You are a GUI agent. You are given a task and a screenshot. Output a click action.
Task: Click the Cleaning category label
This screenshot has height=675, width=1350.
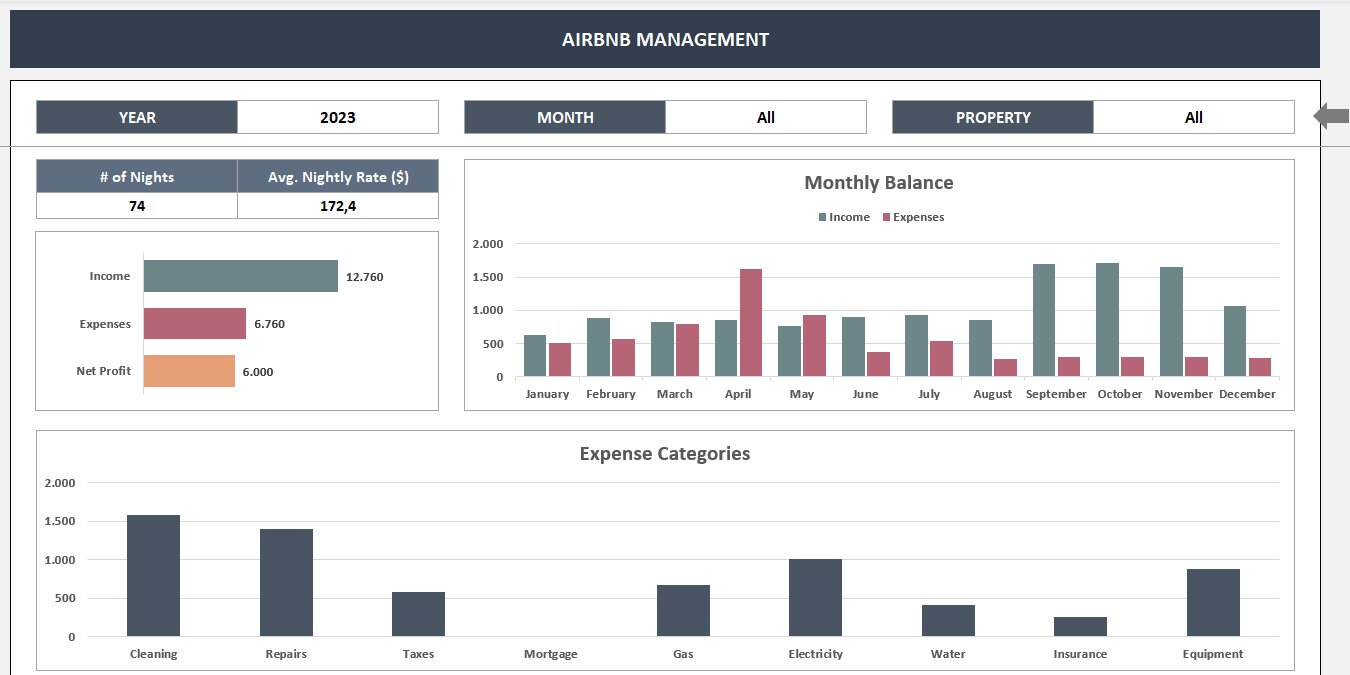(153, 654)
